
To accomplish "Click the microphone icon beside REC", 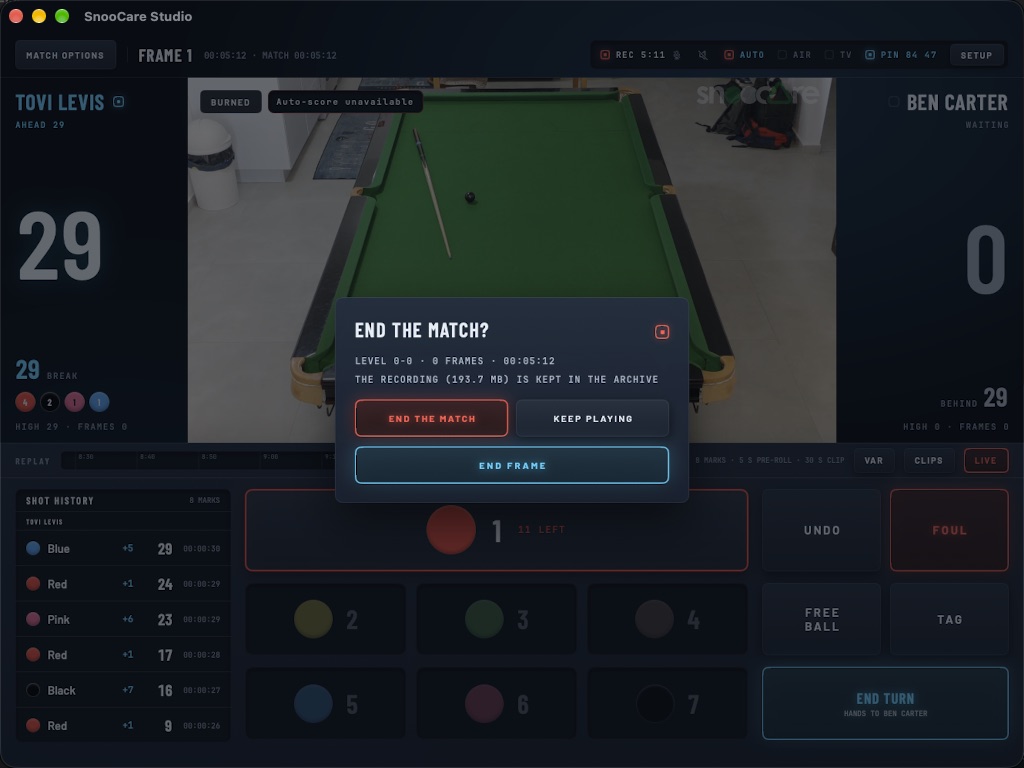I will coord(677,55).
